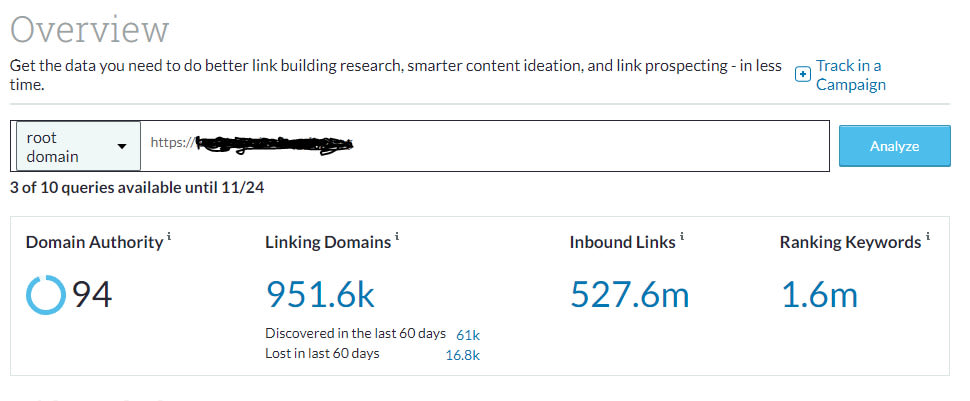Click the Track in a Campaign plus icon

(802, 75)
